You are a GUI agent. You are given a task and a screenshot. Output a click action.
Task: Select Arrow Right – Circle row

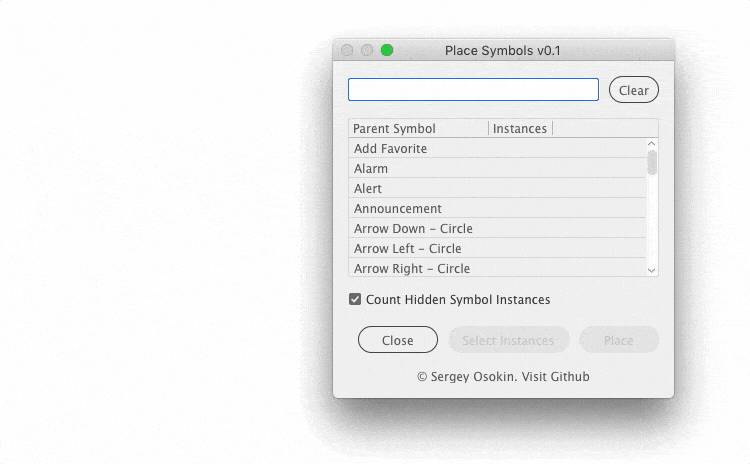497,268
